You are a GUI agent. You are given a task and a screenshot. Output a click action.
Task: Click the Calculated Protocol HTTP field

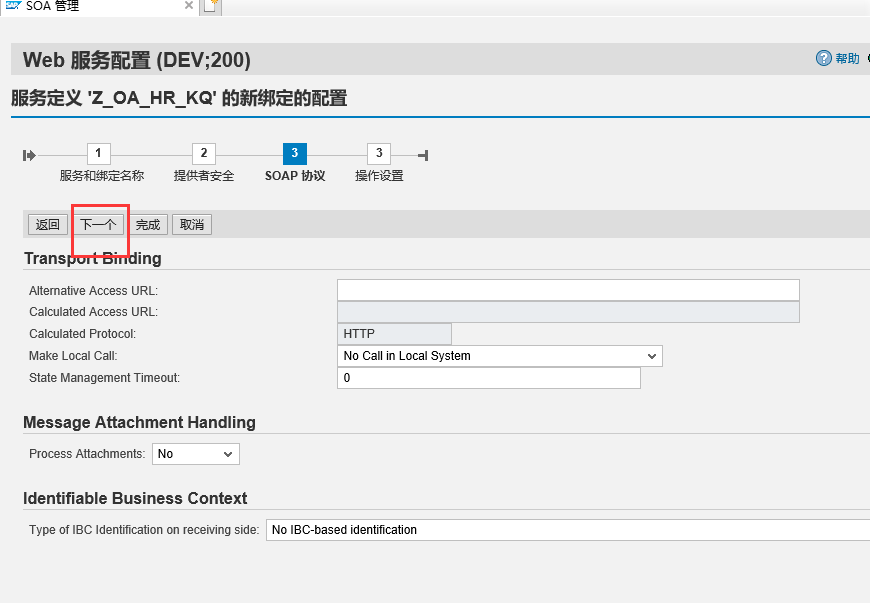394,334
